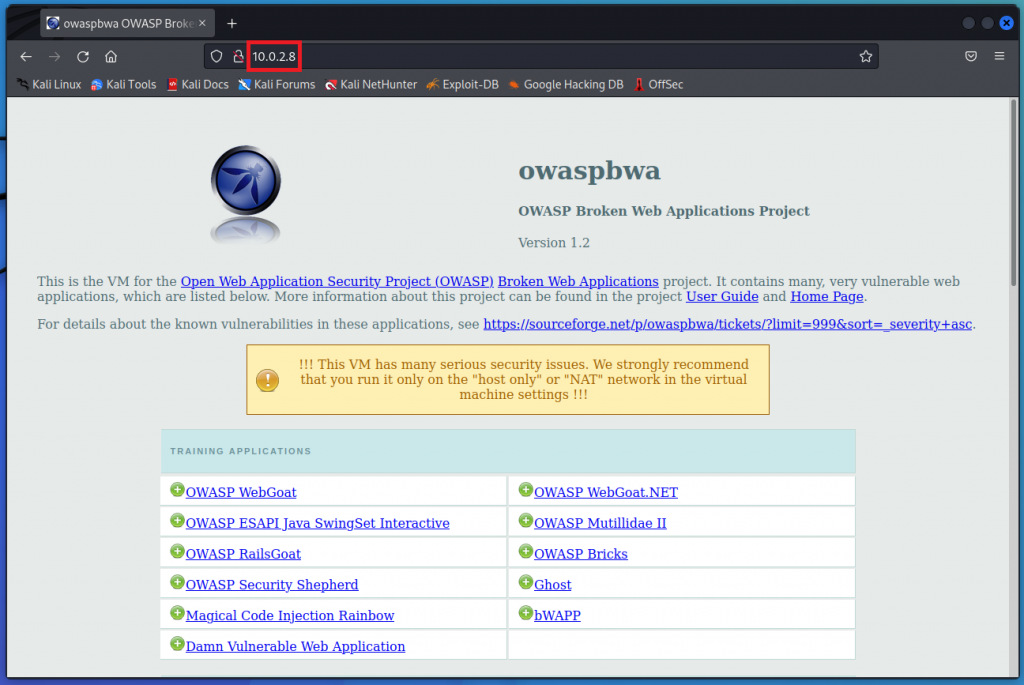Expand the plus icon beside bWAPP

point(525,613)
